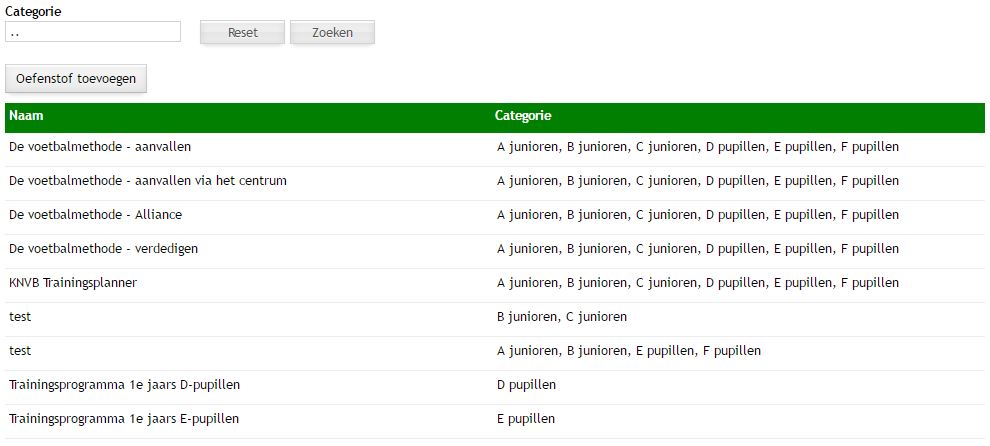
Task: Click category list of Alliance row
Action: (697, 215)
